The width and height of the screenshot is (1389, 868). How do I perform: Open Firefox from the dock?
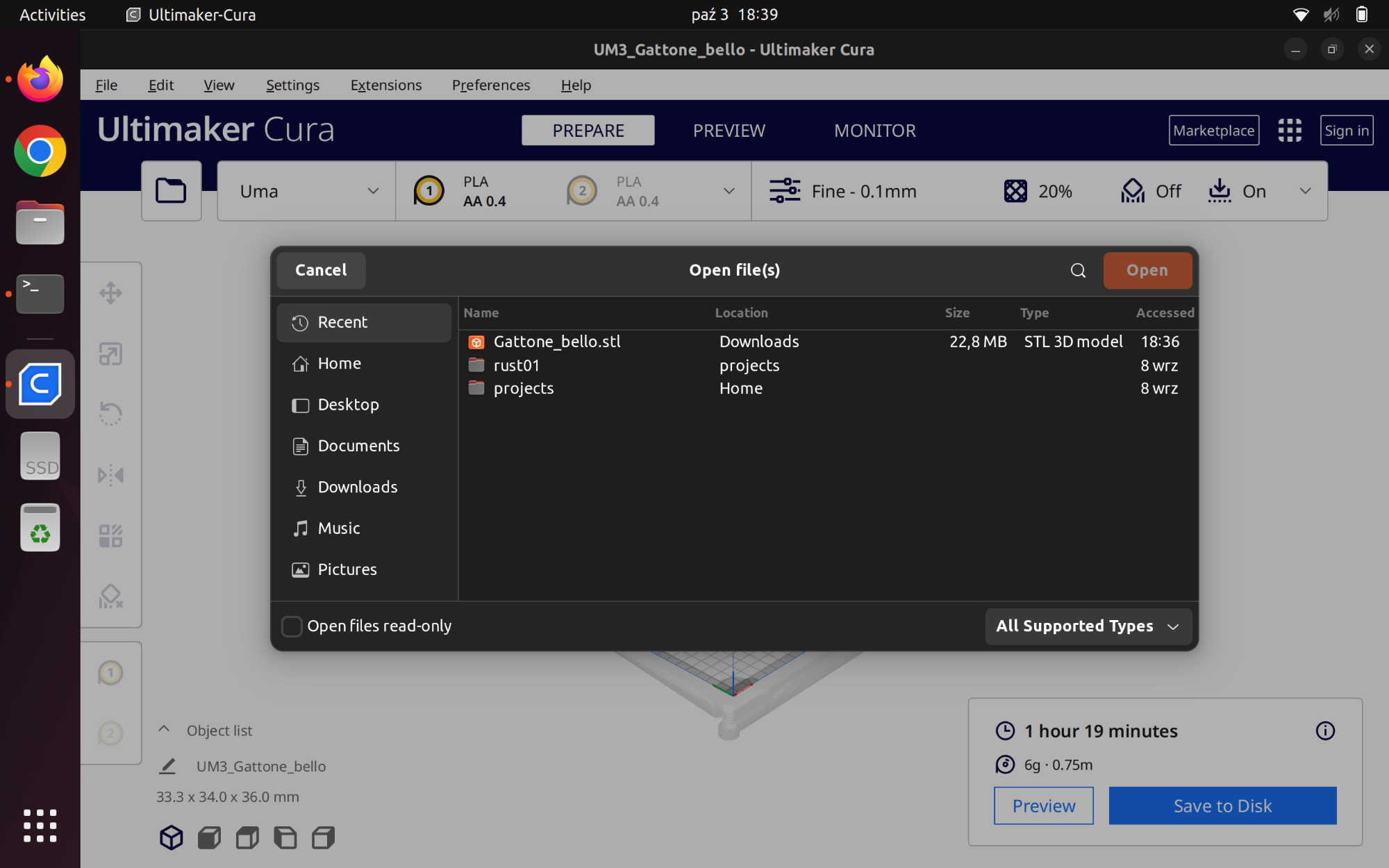[x=40, y=79]
